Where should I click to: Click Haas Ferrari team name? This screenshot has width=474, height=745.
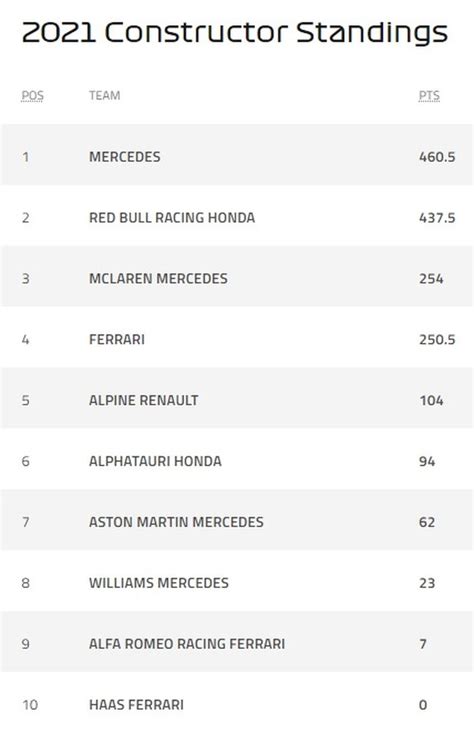[136, 704]
